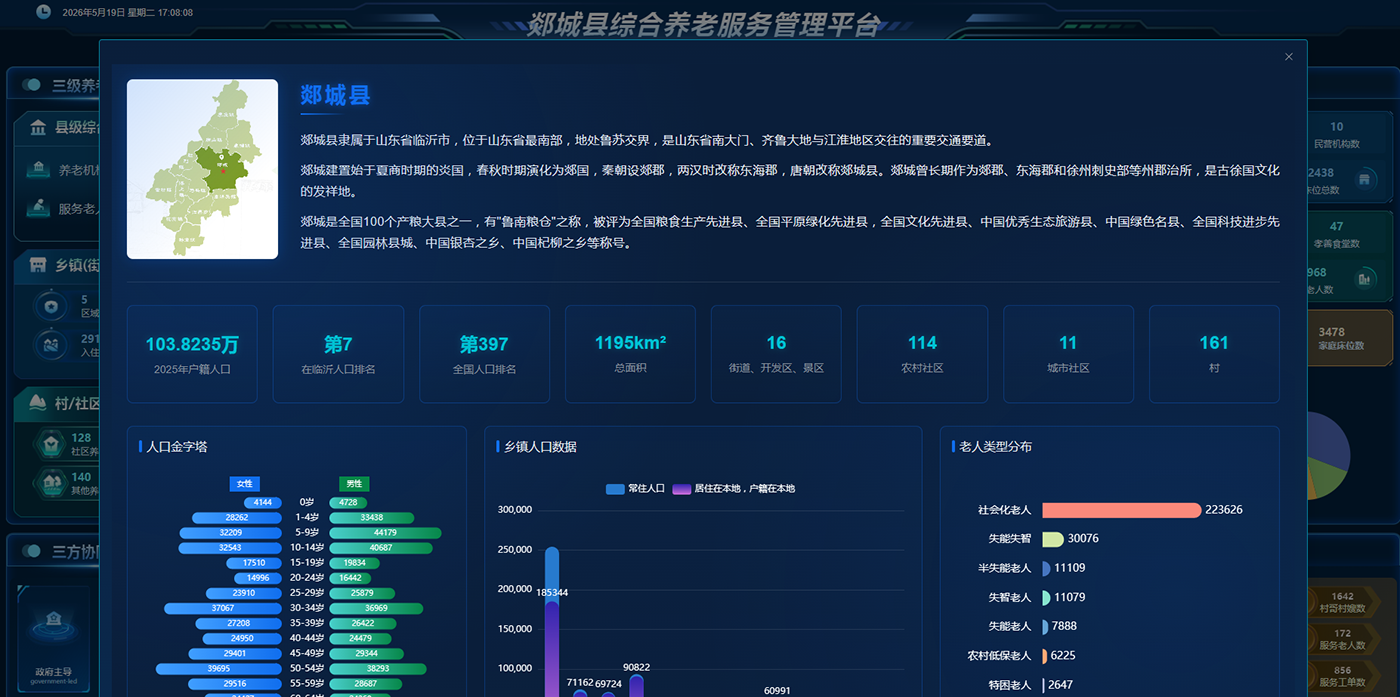Click the bed icon beside 床位总数
1400x697 pixels.
point(1364,180)
